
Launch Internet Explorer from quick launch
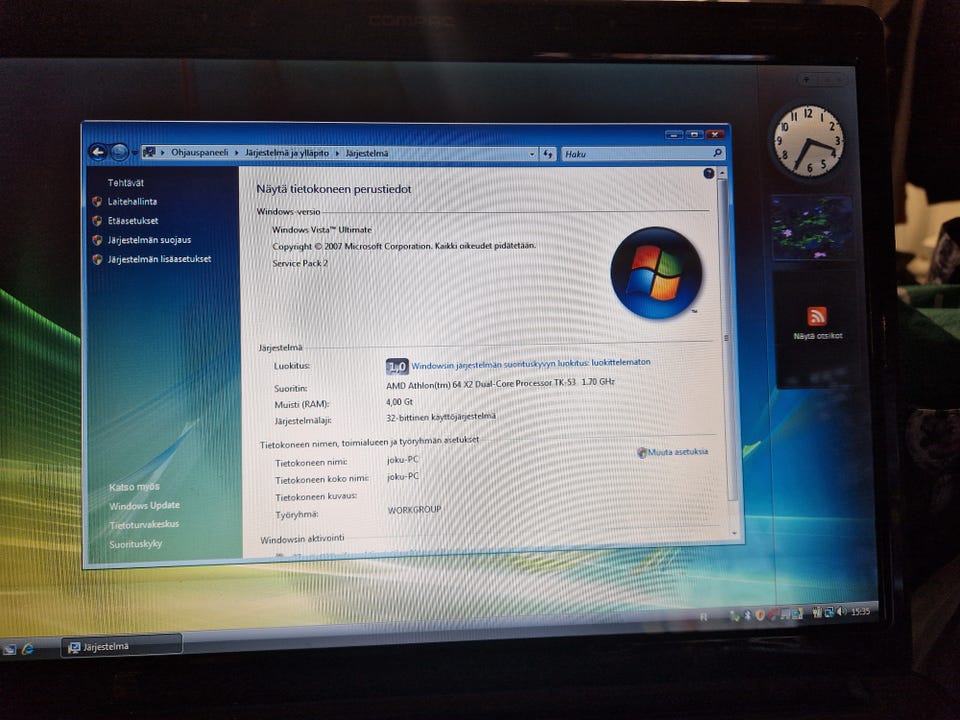click(28, 648)
